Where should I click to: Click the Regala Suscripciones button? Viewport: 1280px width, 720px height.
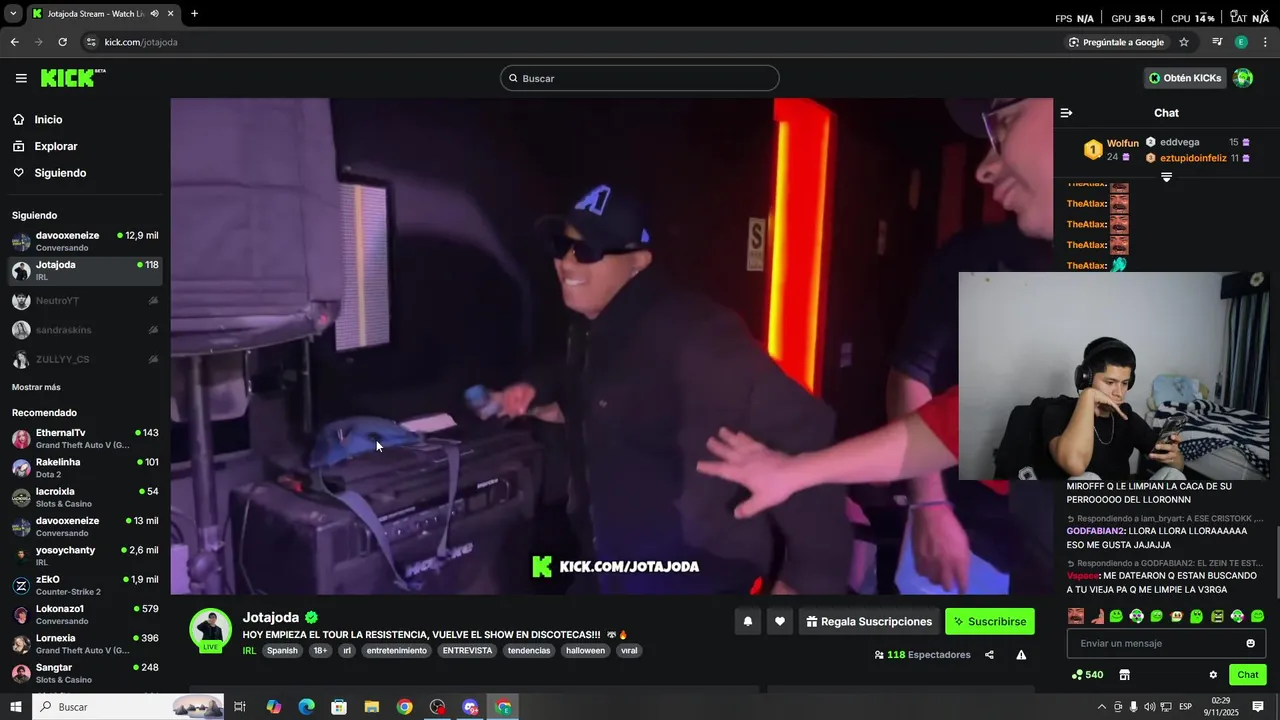(x=869, y=621)
